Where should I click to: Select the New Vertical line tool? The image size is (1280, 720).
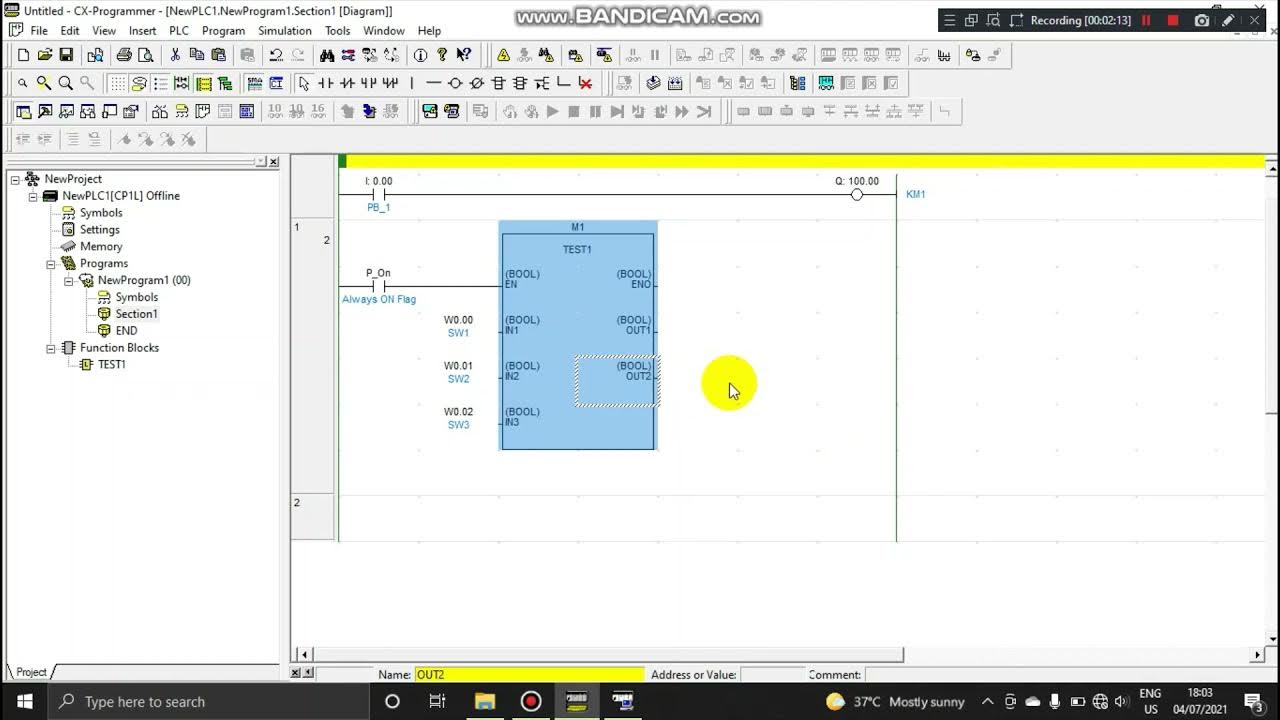[x=411, y=83]
